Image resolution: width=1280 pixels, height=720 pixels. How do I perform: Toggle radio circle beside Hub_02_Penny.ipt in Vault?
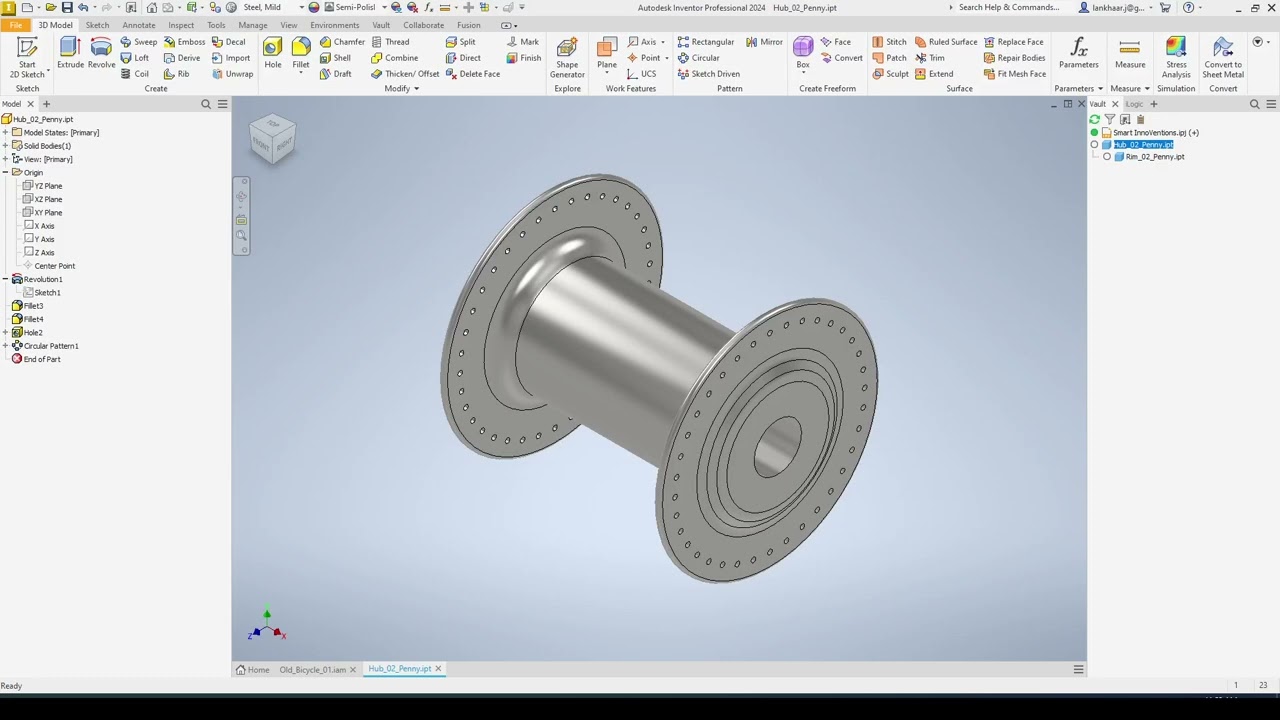1094,145
